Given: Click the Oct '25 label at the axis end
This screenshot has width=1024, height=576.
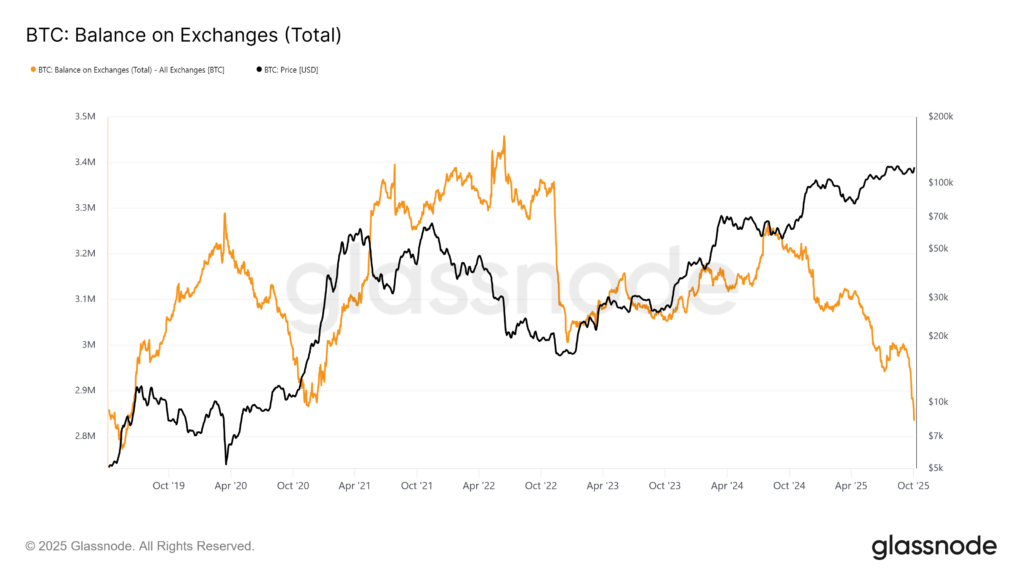Looking at the screenshot, I should pos(913,485).
